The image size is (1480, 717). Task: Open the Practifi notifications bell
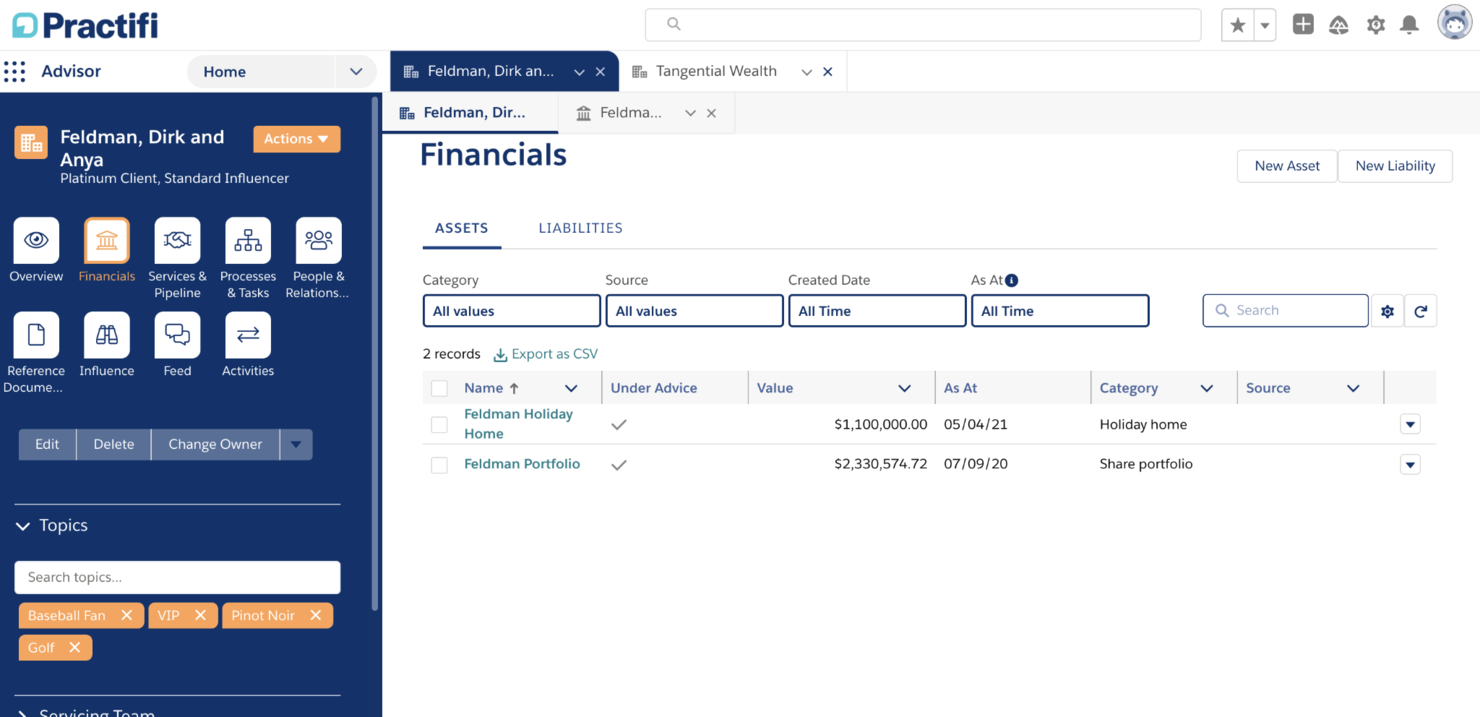pos(1410,24)
